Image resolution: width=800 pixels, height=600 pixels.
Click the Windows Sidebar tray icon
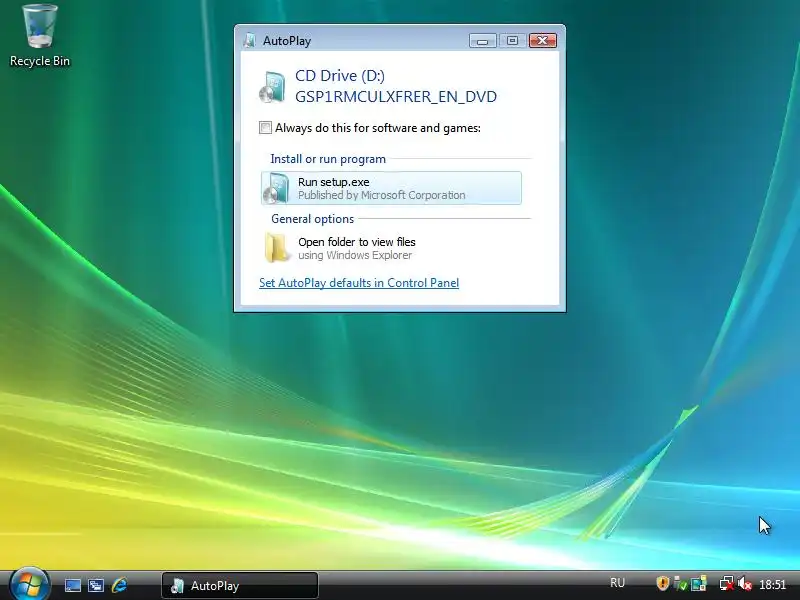tap(698, 583)
